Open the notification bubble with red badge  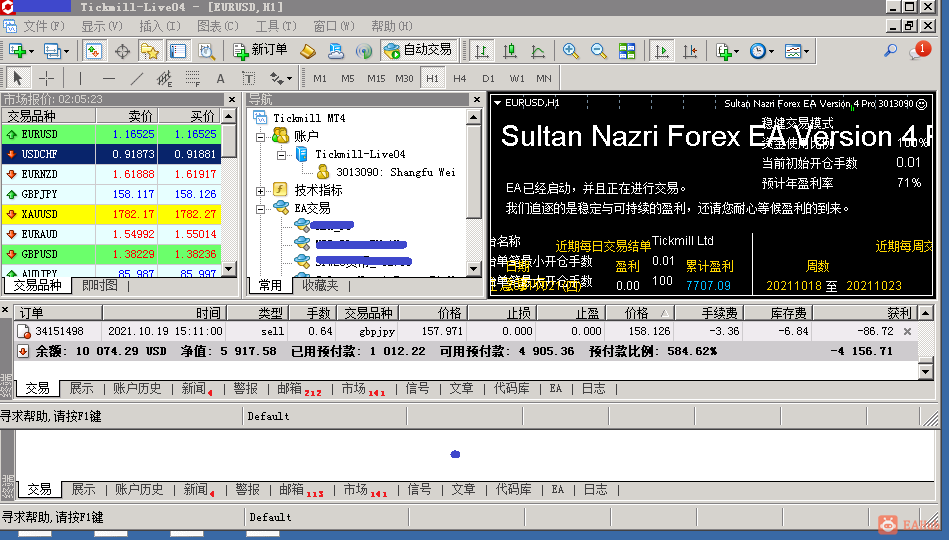pyautogui.click(x=919, y=51)
